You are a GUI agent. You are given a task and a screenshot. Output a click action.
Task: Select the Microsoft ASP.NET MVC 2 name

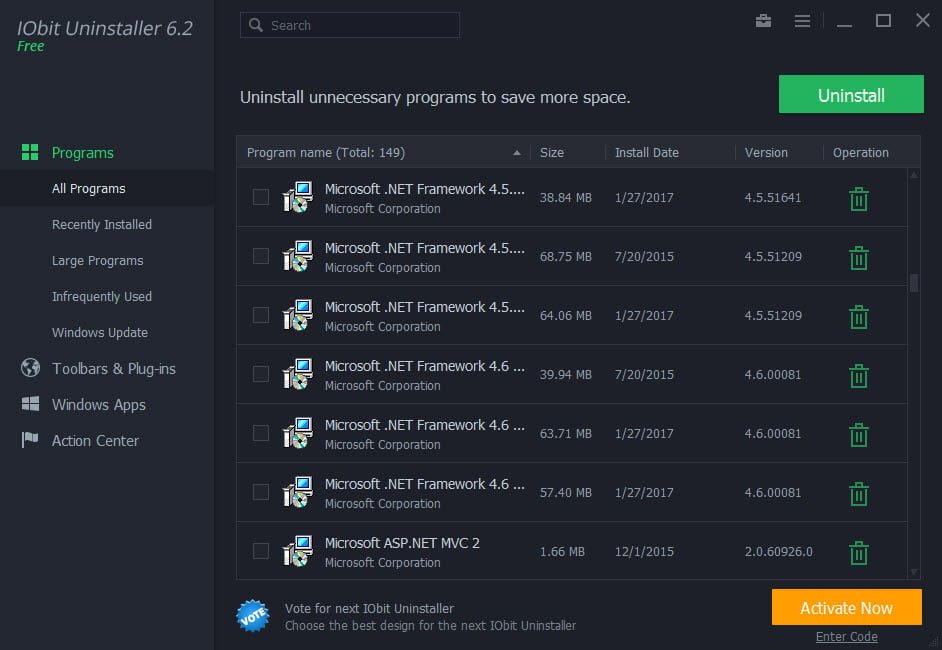pos(402,543)
